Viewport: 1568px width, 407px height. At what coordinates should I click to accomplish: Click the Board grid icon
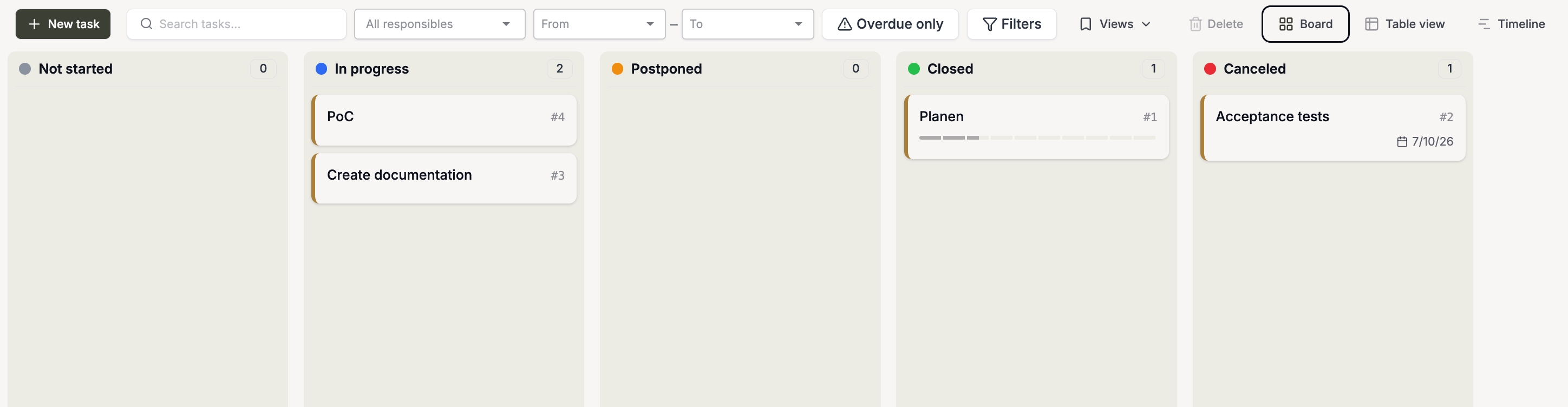click(1285, 24)
